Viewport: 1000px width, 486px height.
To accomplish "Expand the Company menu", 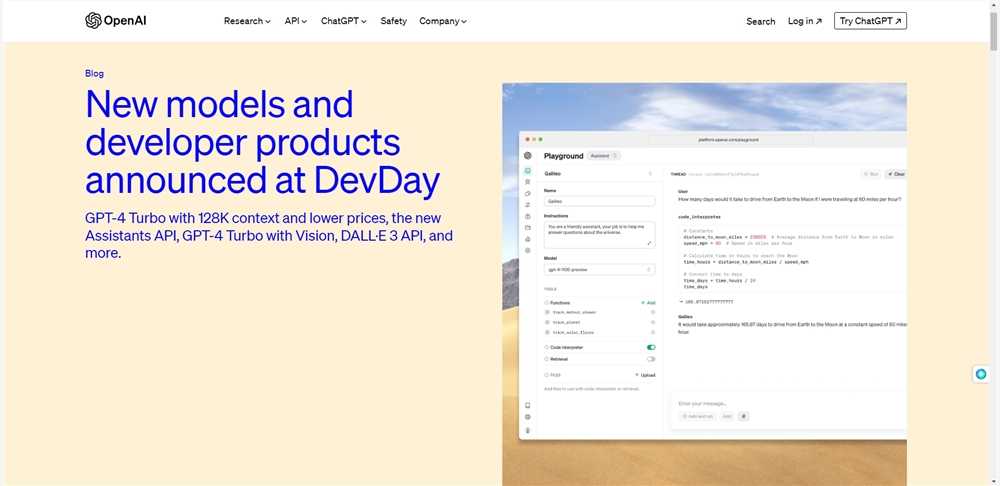I will (x=443, y=21).
